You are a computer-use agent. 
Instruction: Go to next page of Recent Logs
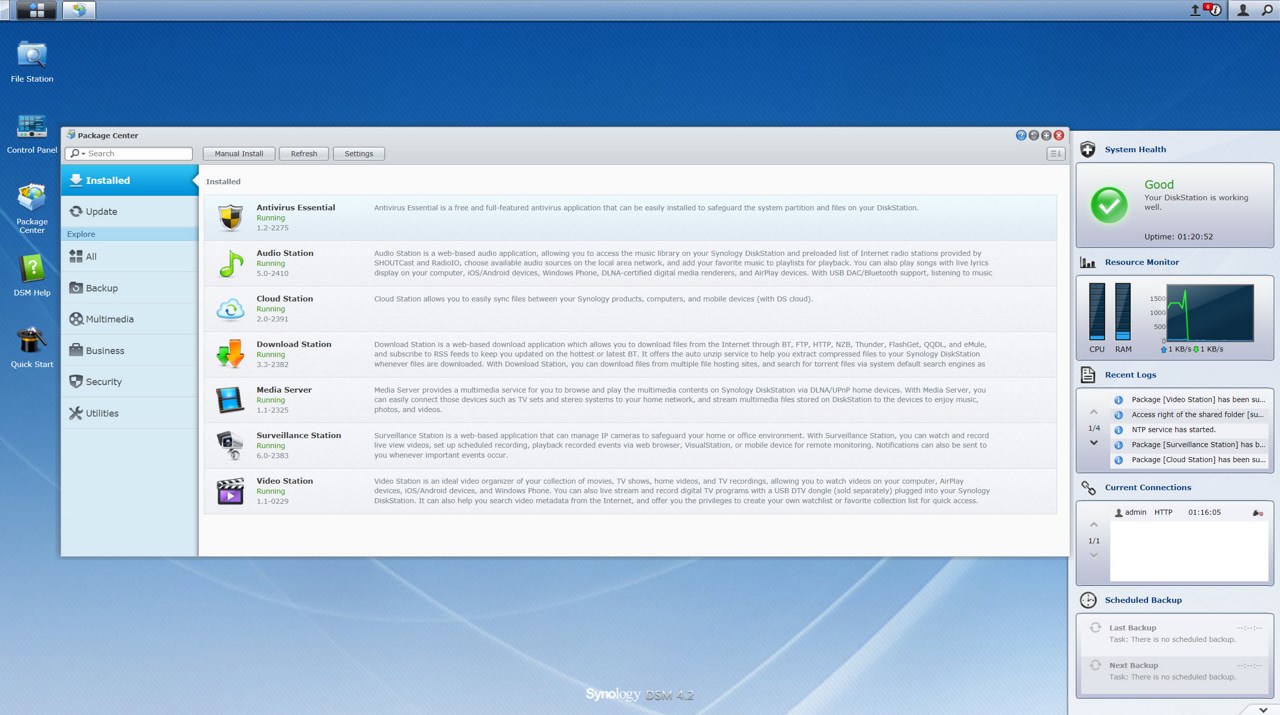click(x=1093, y=443)
